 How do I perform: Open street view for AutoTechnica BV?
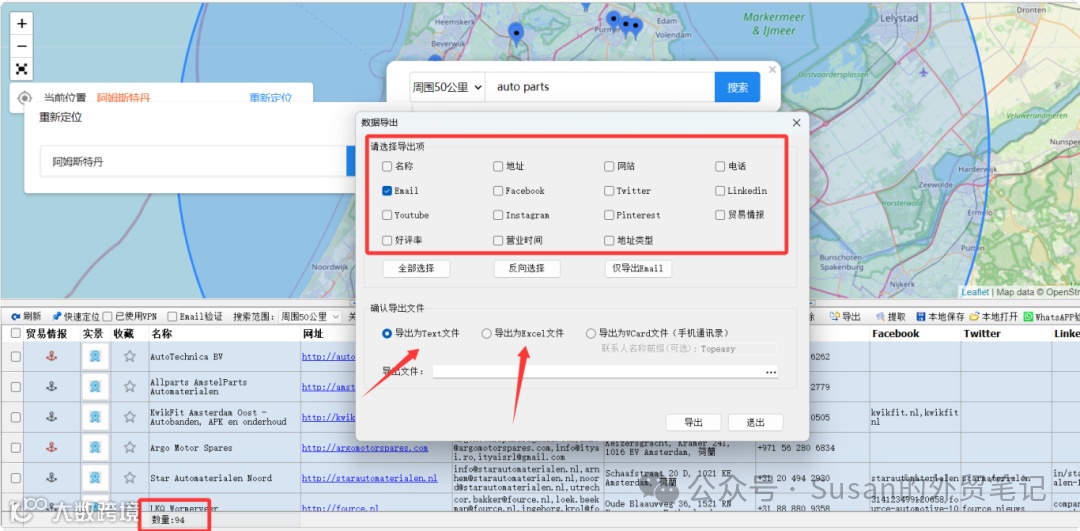(x=95, y=357)
